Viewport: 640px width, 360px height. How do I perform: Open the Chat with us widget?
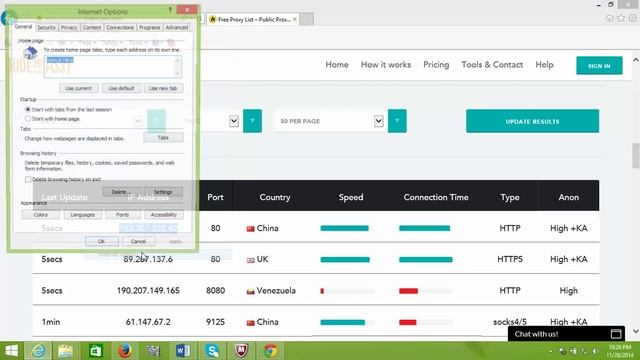[566, 334]
